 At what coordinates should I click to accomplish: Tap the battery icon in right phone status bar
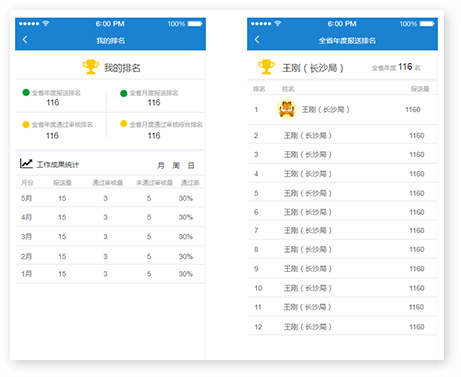[427, 24]
